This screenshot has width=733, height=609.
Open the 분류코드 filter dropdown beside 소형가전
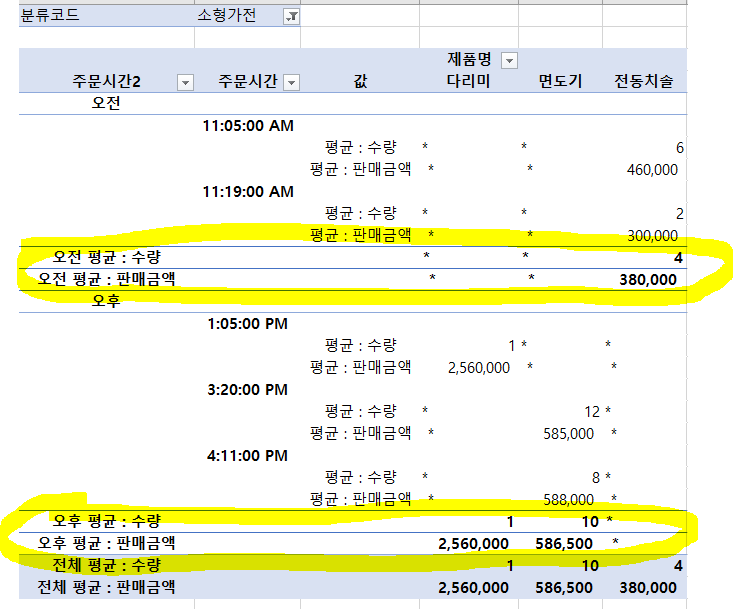click(291, 17)
